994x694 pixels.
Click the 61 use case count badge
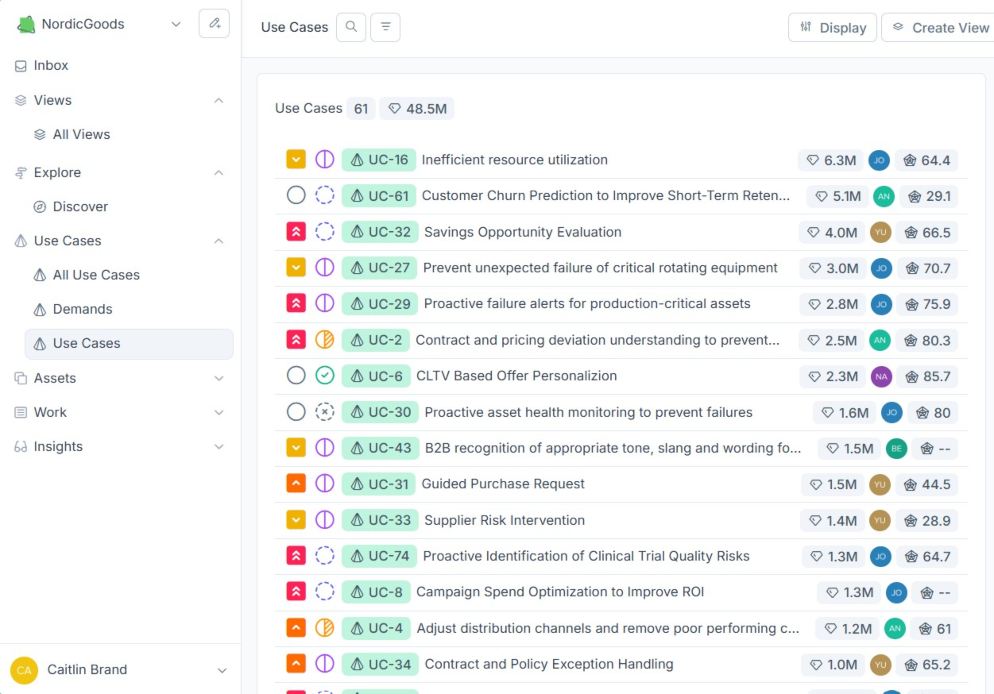[x=361, y=108]
